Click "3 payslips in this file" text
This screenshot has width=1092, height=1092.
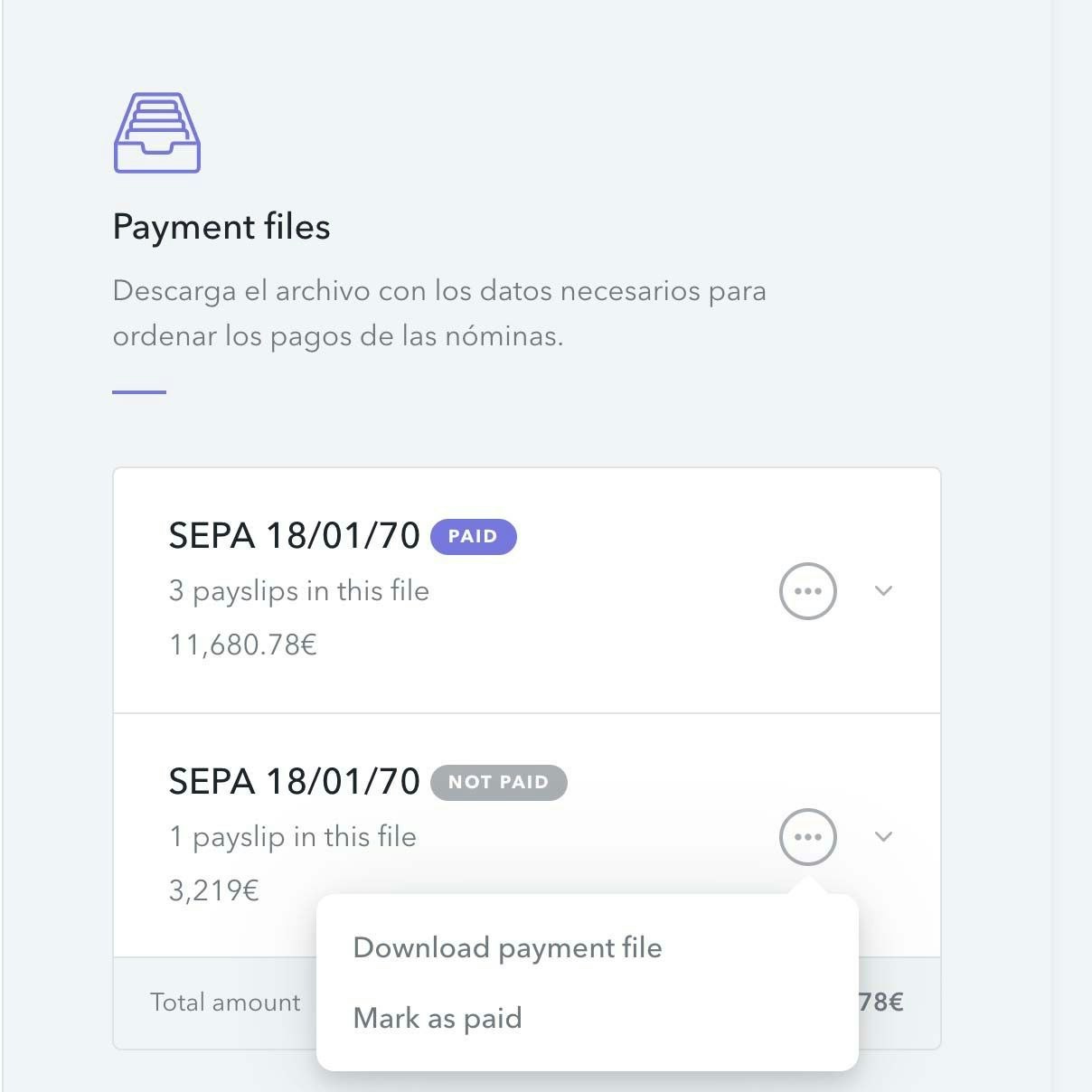[298, 591]
